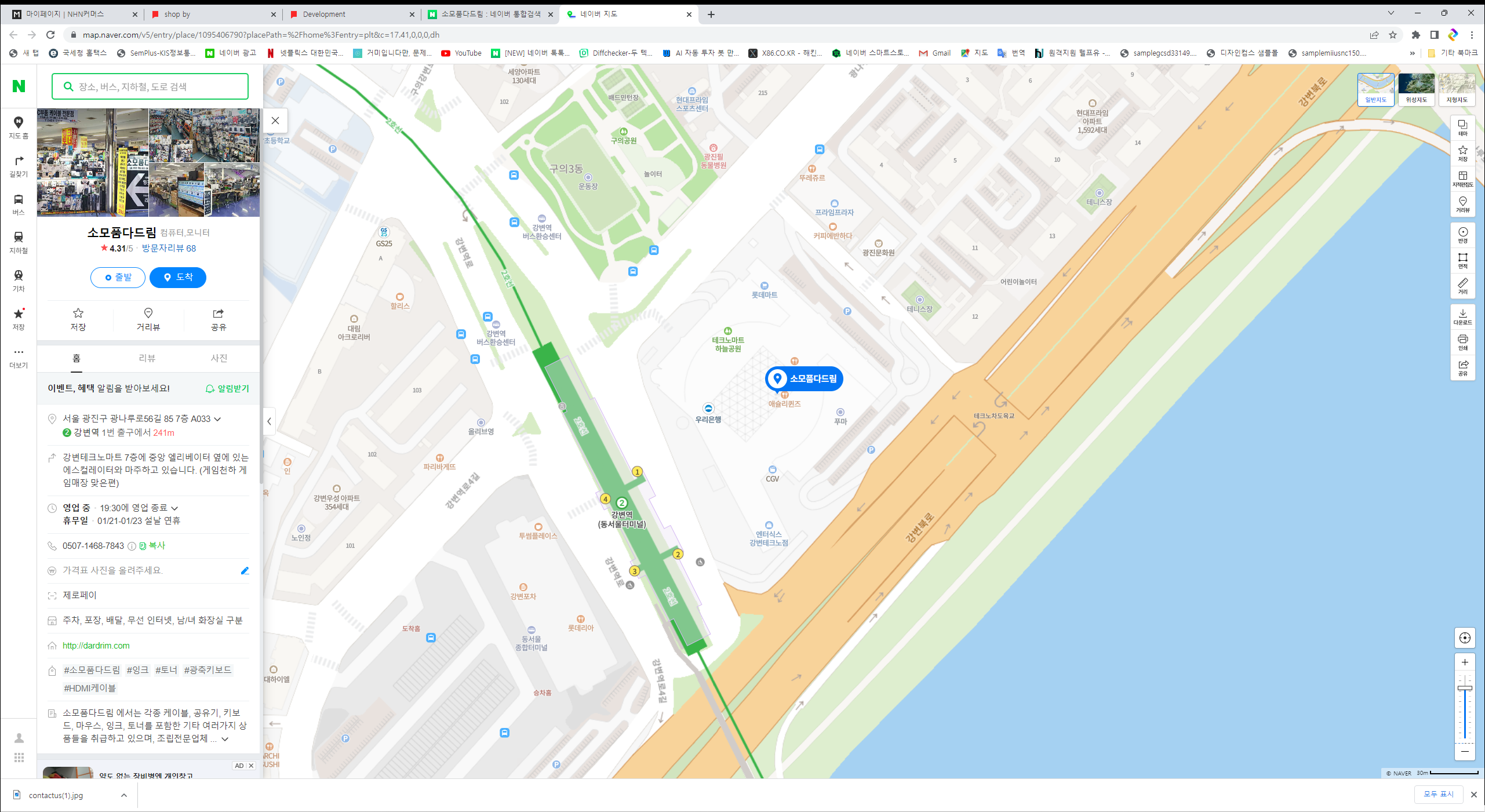Open a new browser tab
Screen dimensions: 1485x812
point(711,14)
